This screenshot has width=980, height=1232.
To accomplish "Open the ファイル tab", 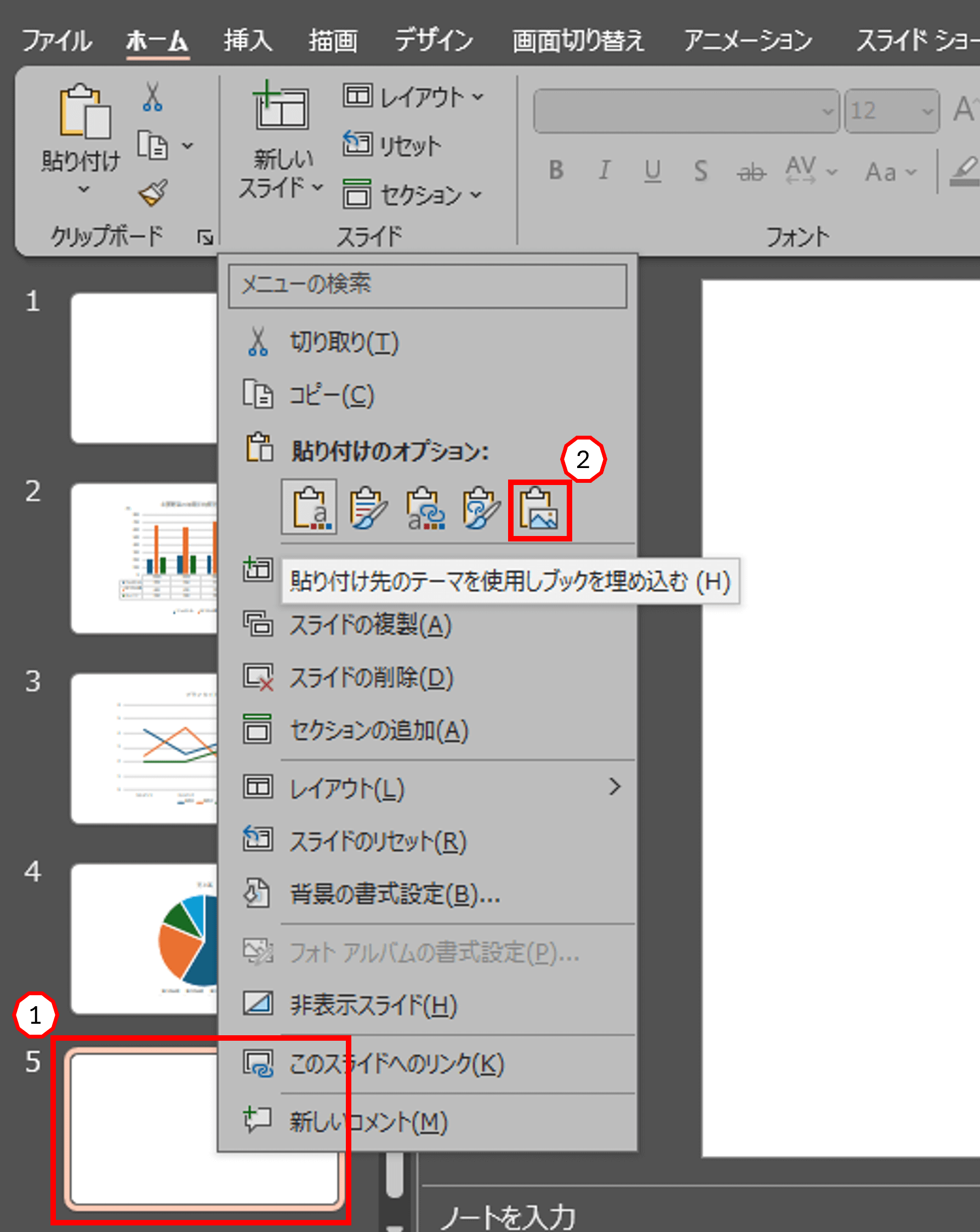I will (56, 40).
